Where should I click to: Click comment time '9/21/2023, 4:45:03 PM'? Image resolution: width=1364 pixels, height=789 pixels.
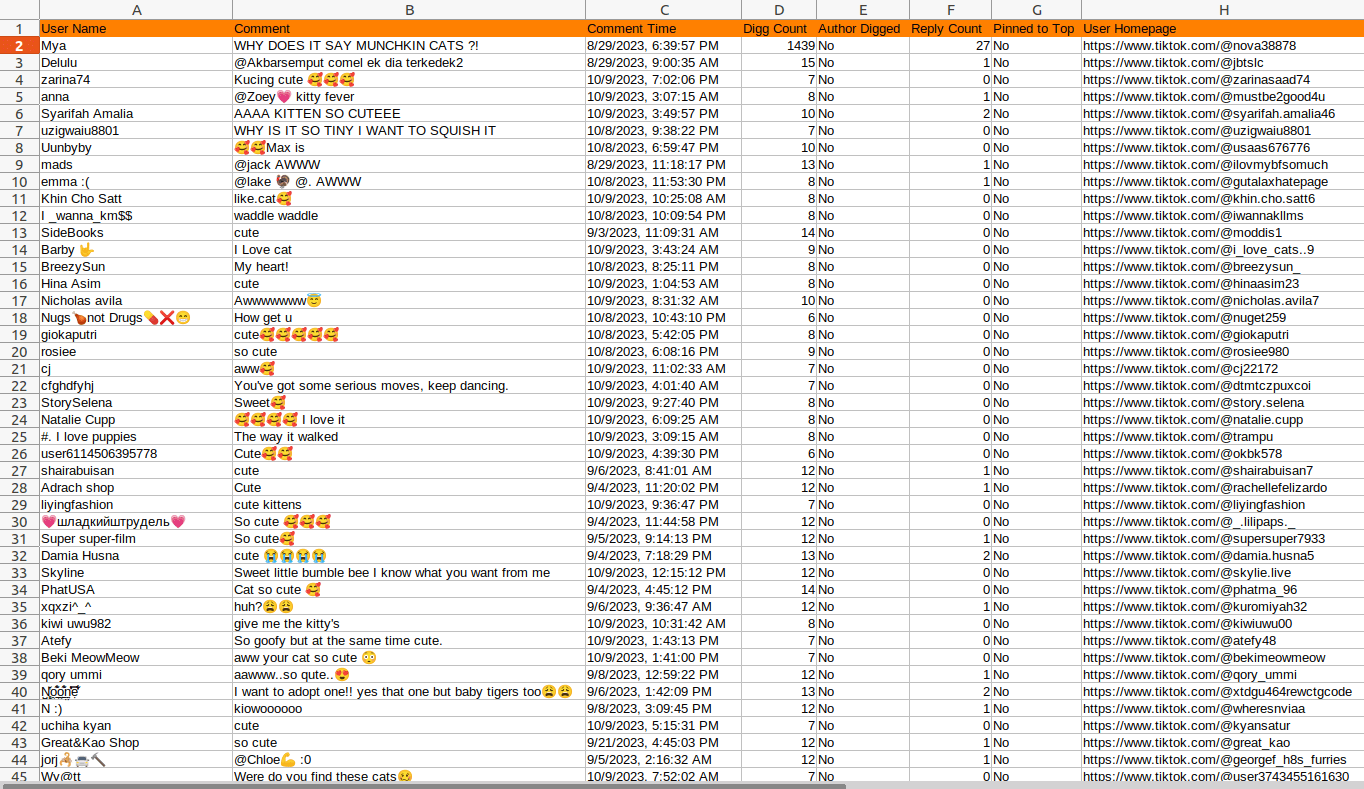tap(656, 743)
